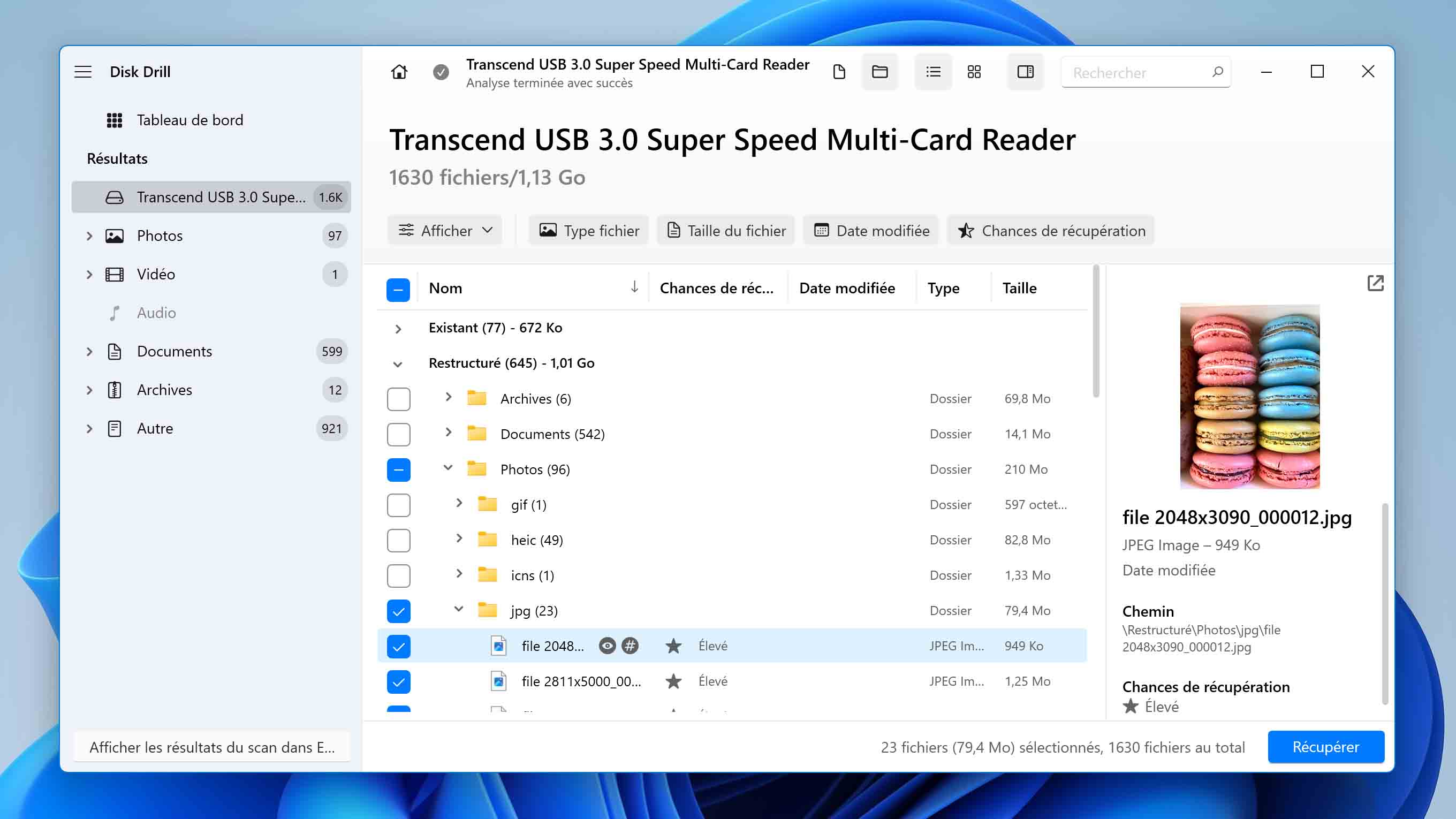Viewport: 1456px width, 819px height.
Task: Select Tableau de bord in sidebar
Action: pyautogui.click(x=189, y=120)
